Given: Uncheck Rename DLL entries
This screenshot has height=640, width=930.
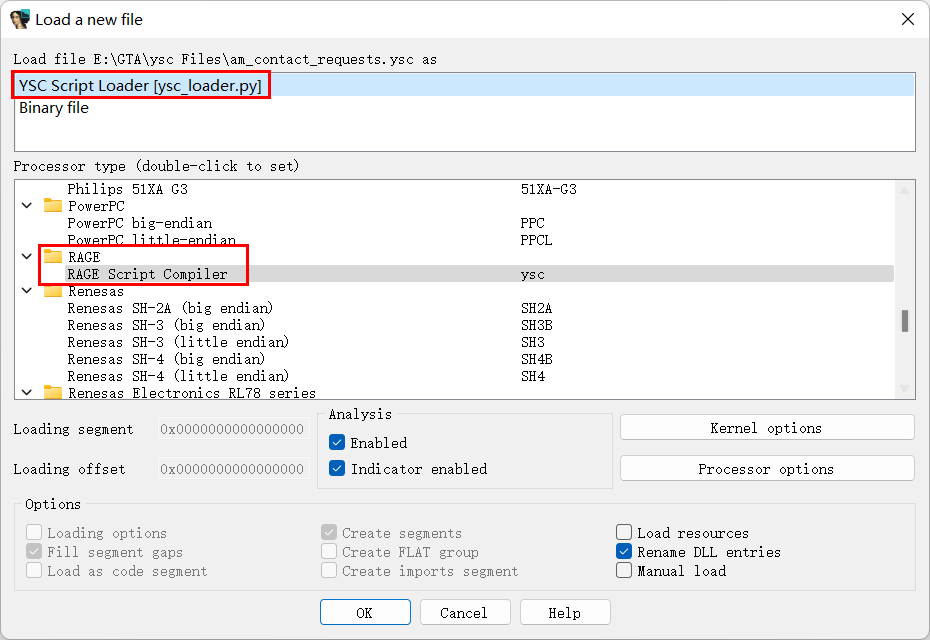Looking at the screenshot, I should 624,552.
